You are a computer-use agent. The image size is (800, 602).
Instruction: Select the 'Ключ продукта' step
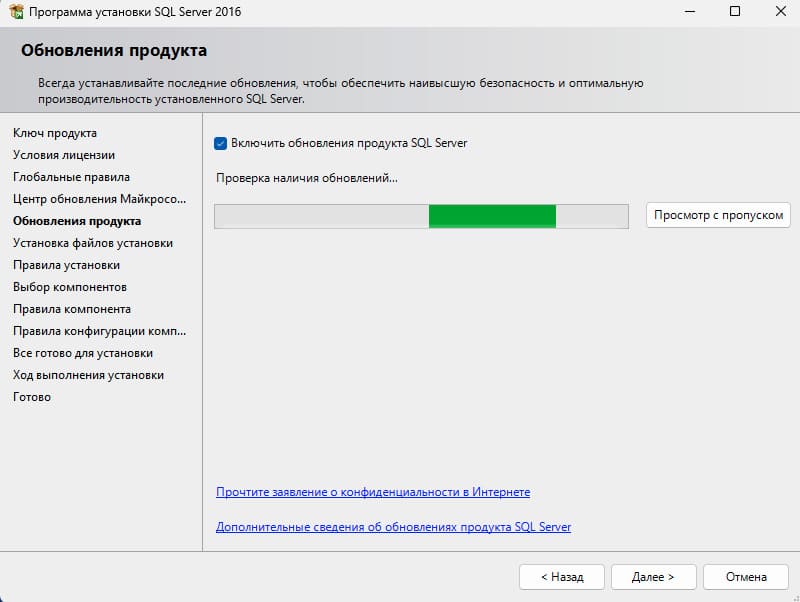[55, 133]
